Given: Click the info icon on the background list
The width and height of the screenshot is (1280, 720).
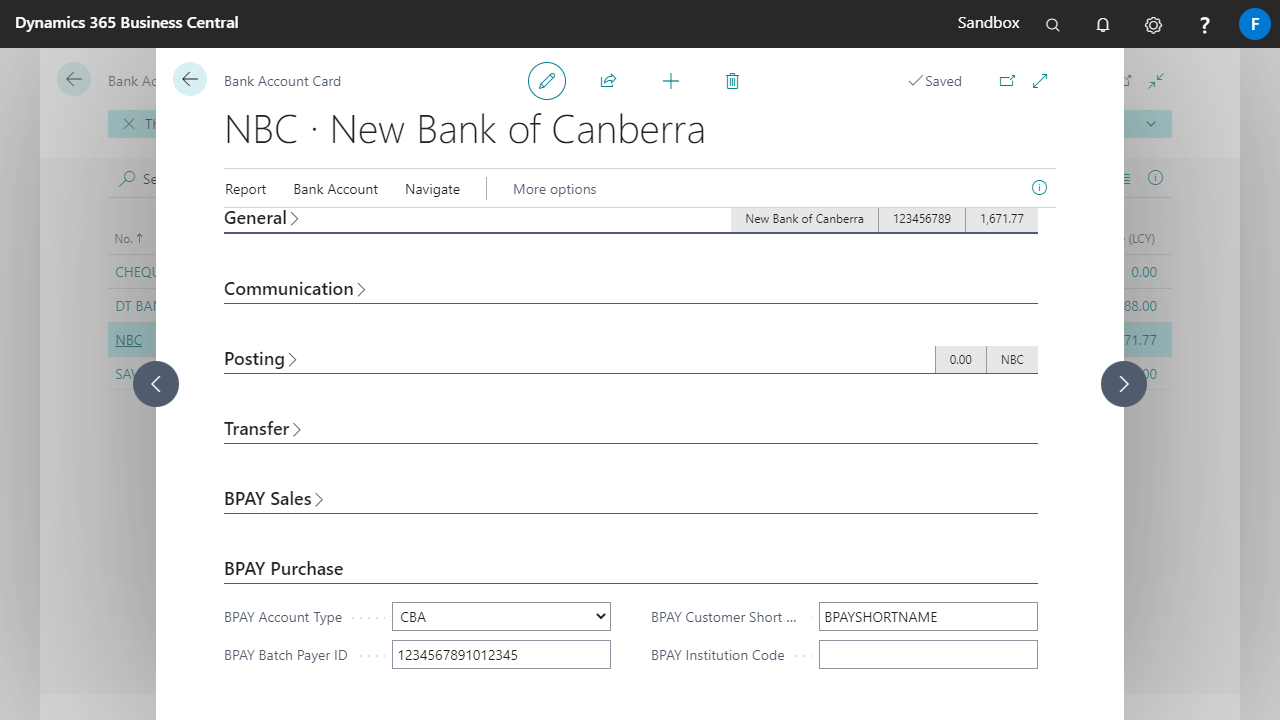Looking at the screenshot, I should [x=1155, y=178].
